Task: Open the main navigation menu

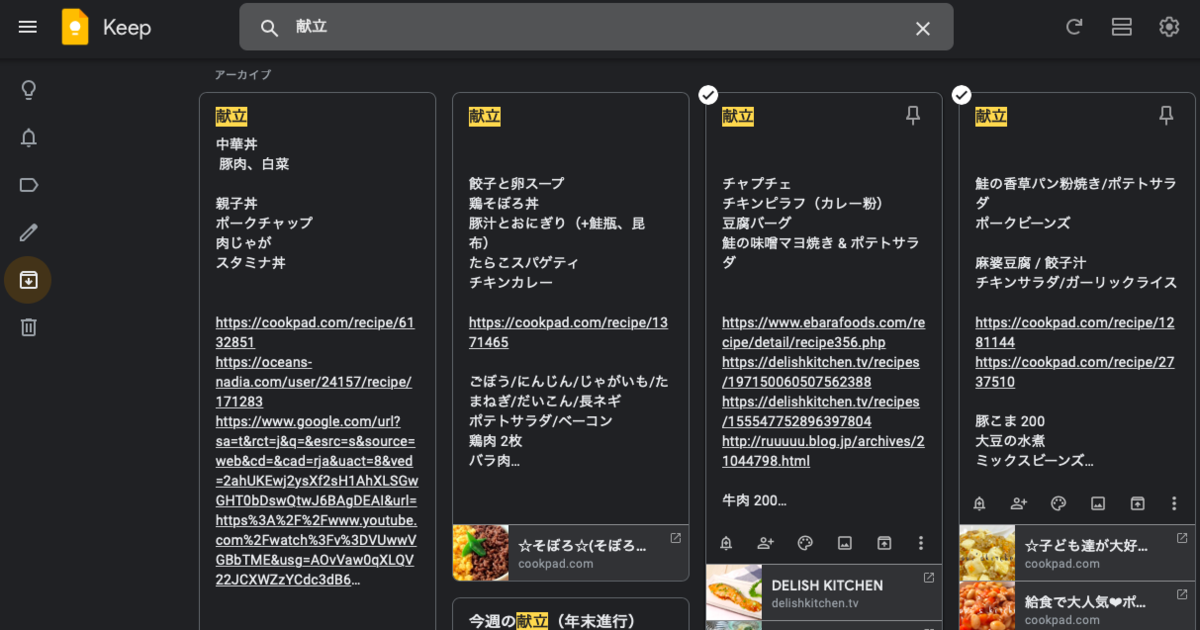Action: tap(27, 27)
